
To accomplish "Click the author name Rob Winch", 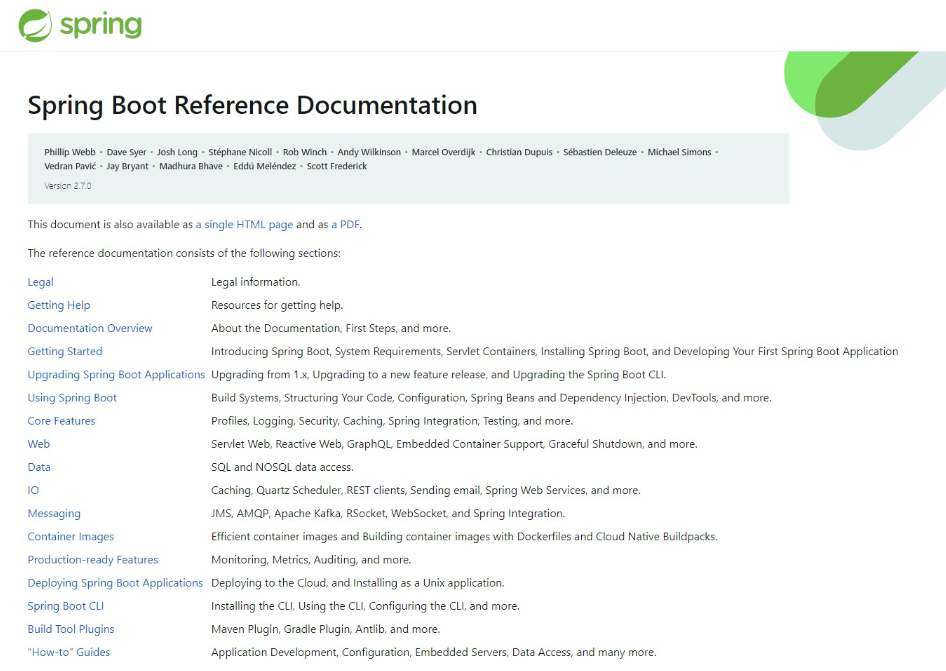I will tap(305, 152).
